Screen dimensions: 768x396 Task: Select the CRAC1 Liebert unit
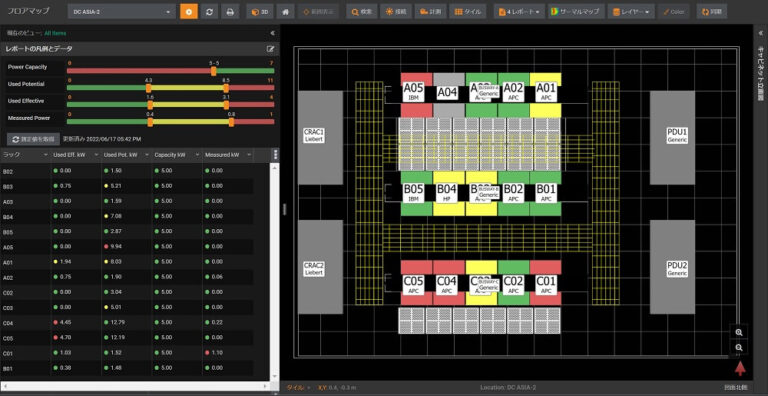pyautogui.click(x=320, y=138)
